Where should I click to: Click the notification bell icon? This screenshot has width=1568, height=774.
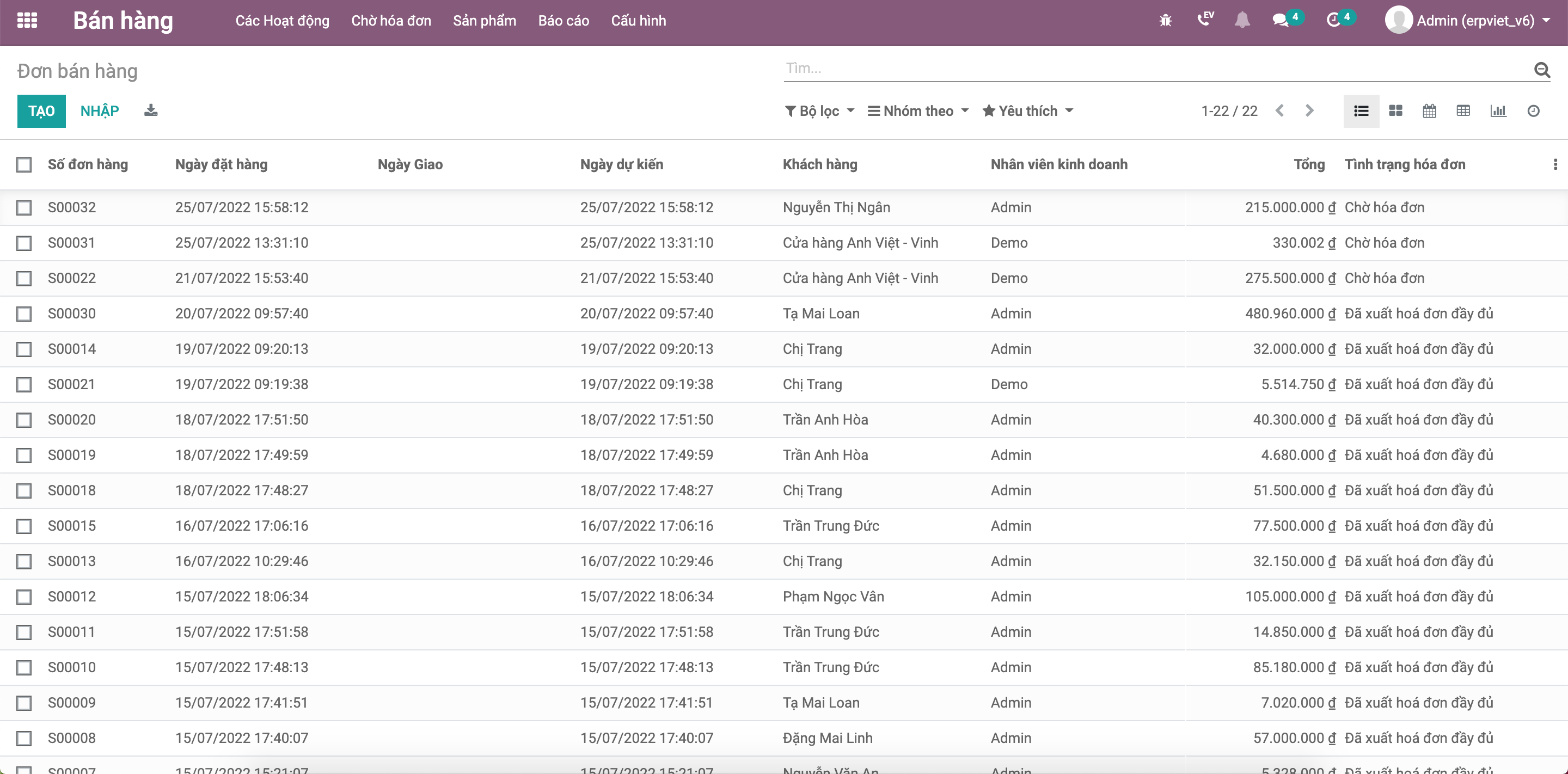click(1242, 20)
